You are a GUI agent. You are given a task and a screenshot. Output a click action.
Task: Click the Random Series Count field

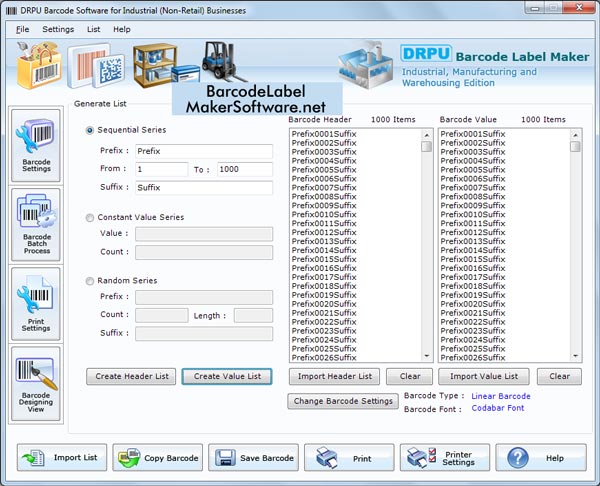click(161, 315)
